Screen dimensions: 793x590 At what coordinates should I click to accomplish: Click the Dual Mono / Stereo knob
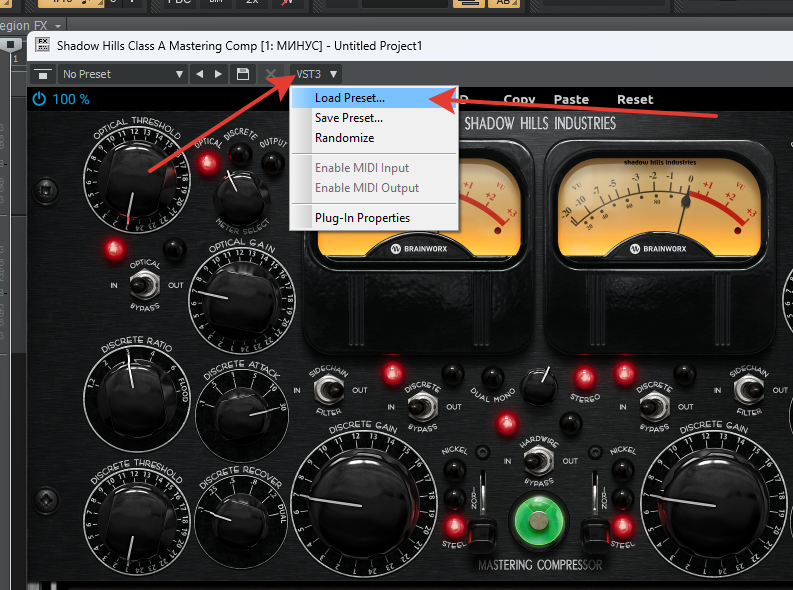tap(539, 388)
